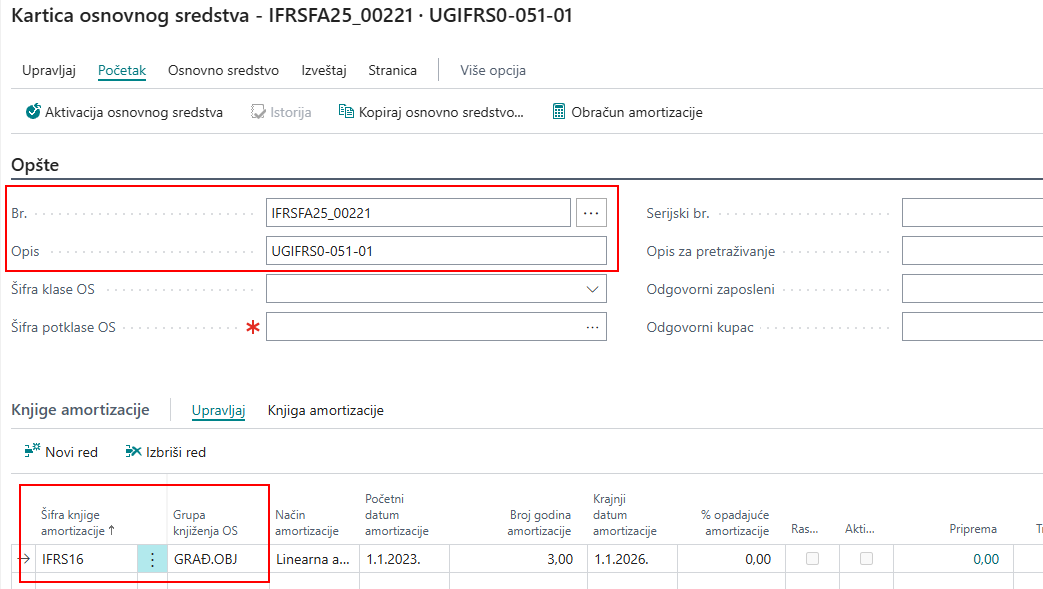Click the Priprema column header

click(972, 529)
